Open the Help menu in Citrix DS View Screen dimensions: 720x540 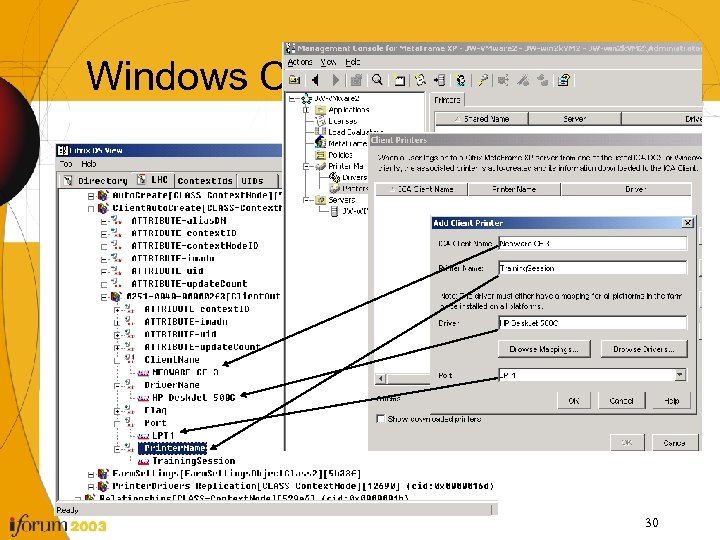[89, 163]
